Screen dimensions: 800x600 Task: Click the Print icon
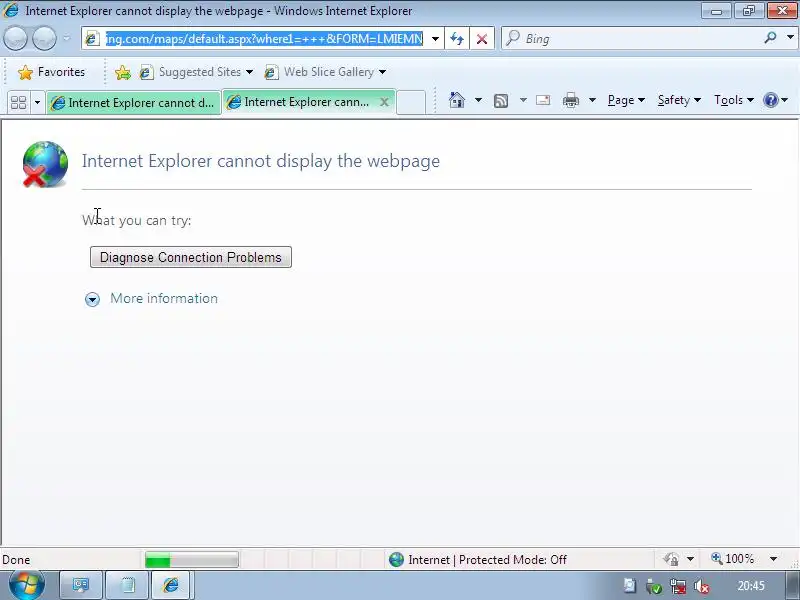[571, 100]
